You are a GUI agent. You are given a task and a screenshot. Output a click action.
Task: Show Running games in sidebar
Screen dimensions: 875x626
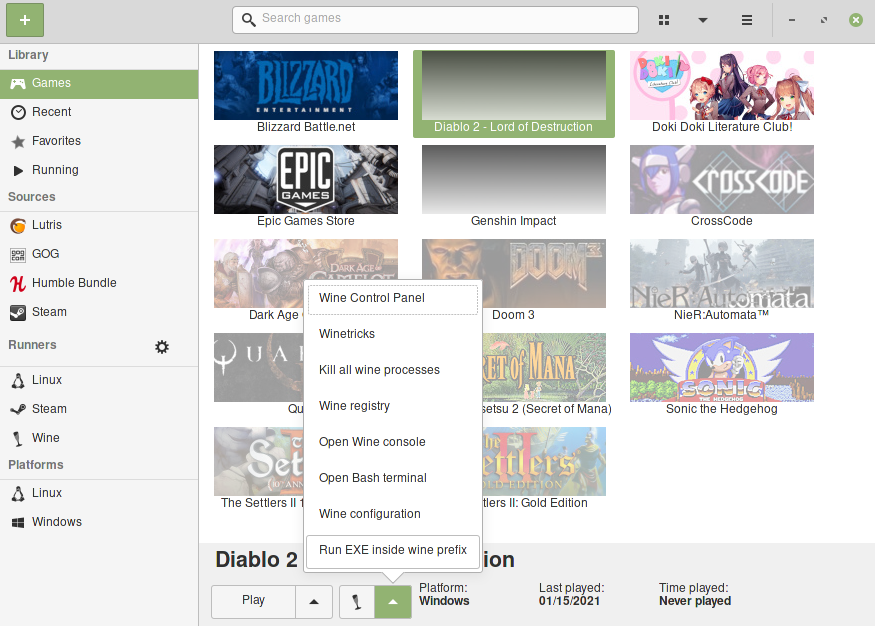click(x=99, y=170)
